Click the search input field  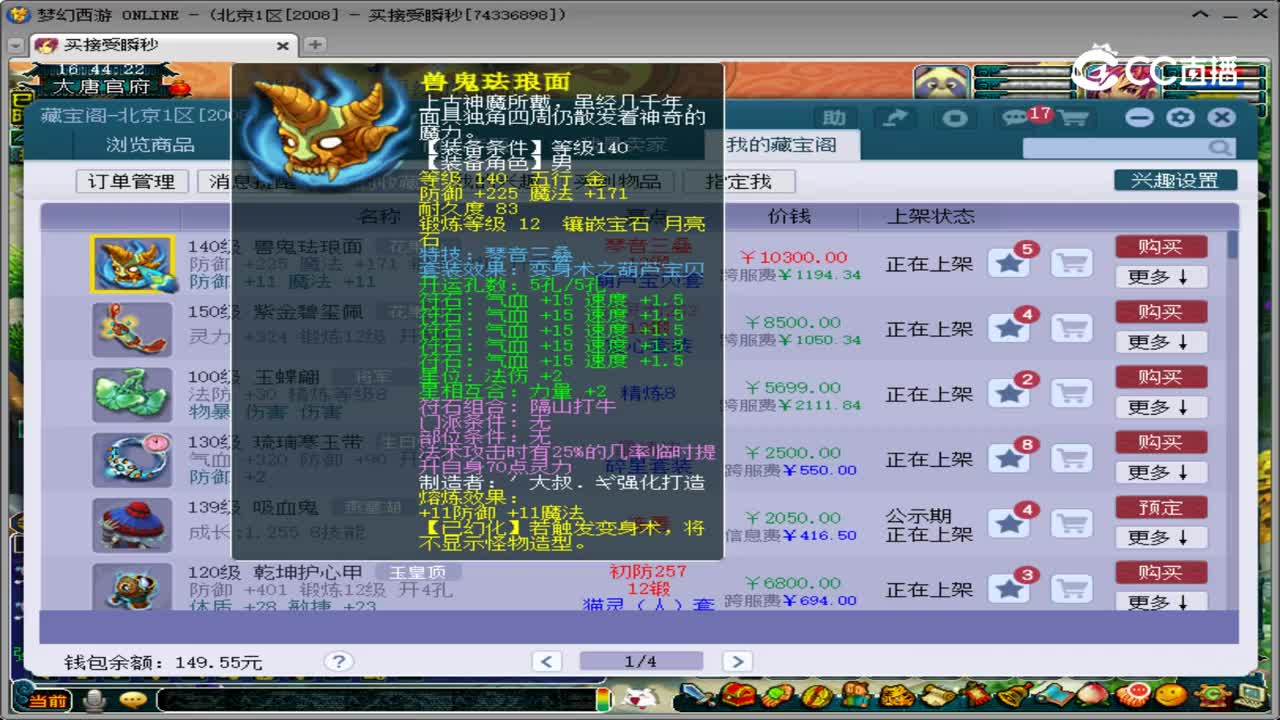pos(1115,148)
